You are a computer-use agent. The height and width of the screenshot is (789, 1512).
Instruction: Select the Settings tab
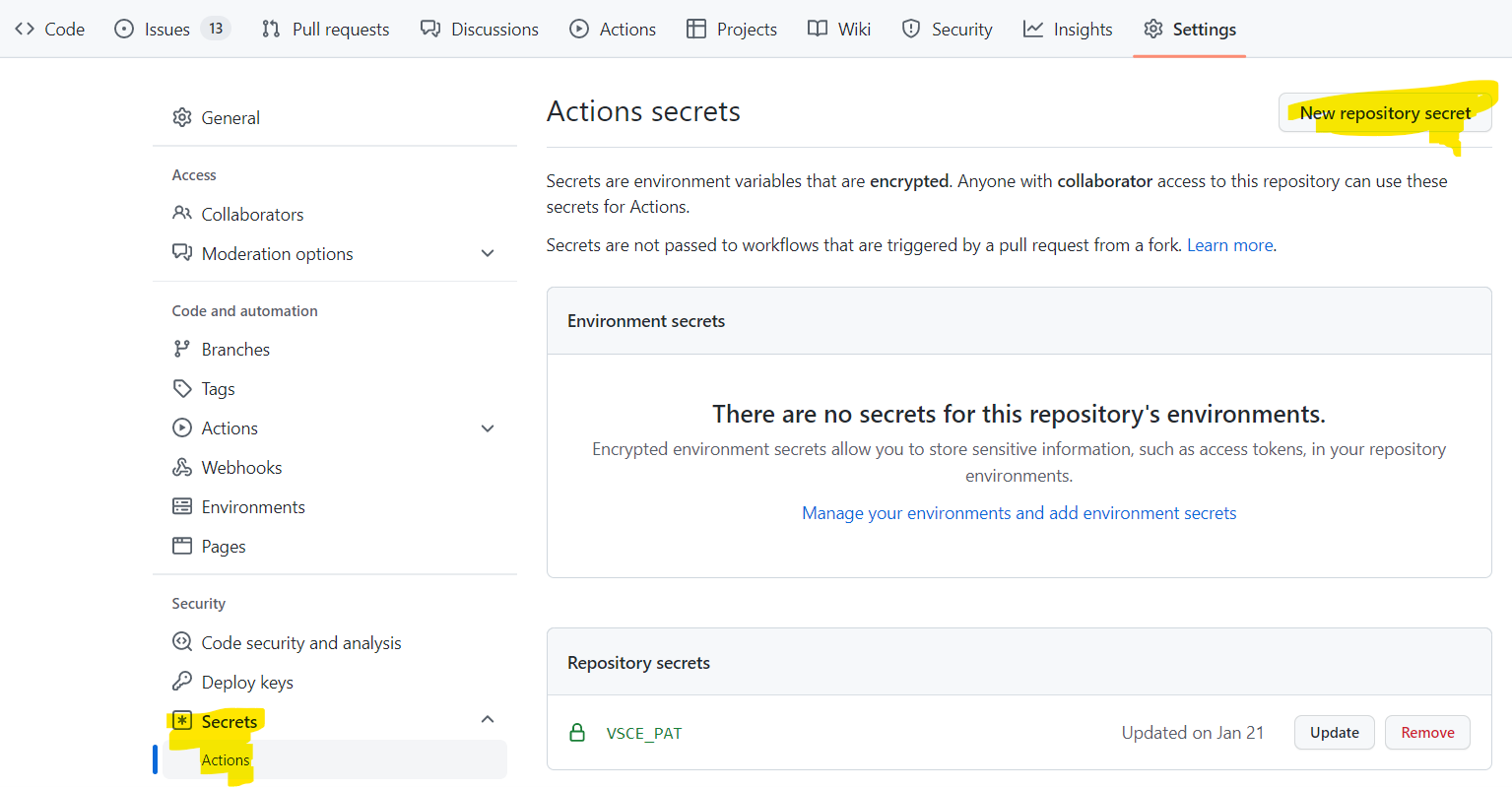coord(1190,29)
